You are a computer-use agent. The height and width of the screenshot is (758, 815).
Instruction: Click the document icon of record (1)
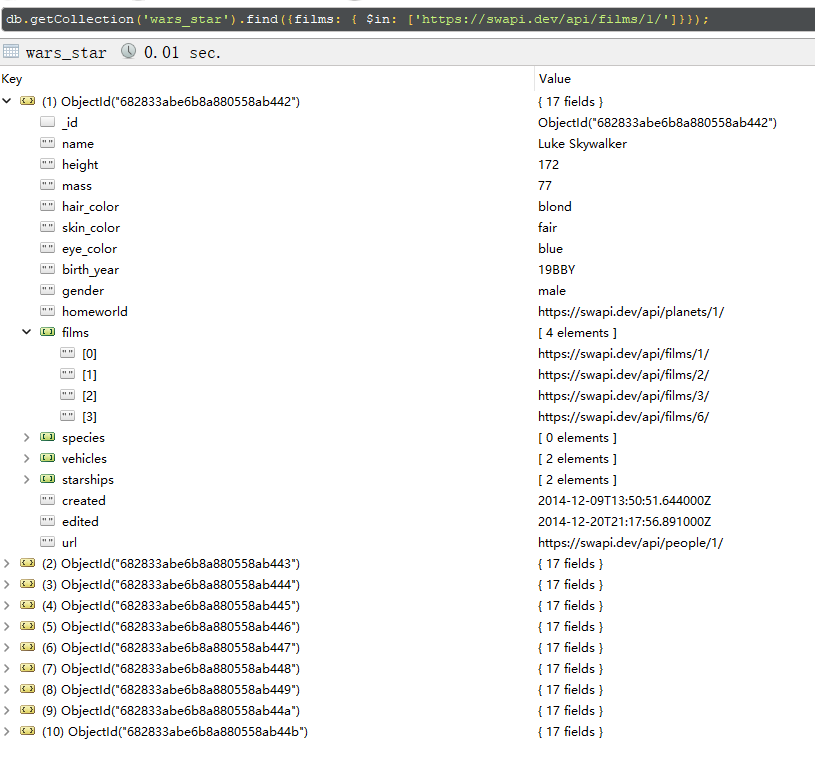click(x=28, y=101)
